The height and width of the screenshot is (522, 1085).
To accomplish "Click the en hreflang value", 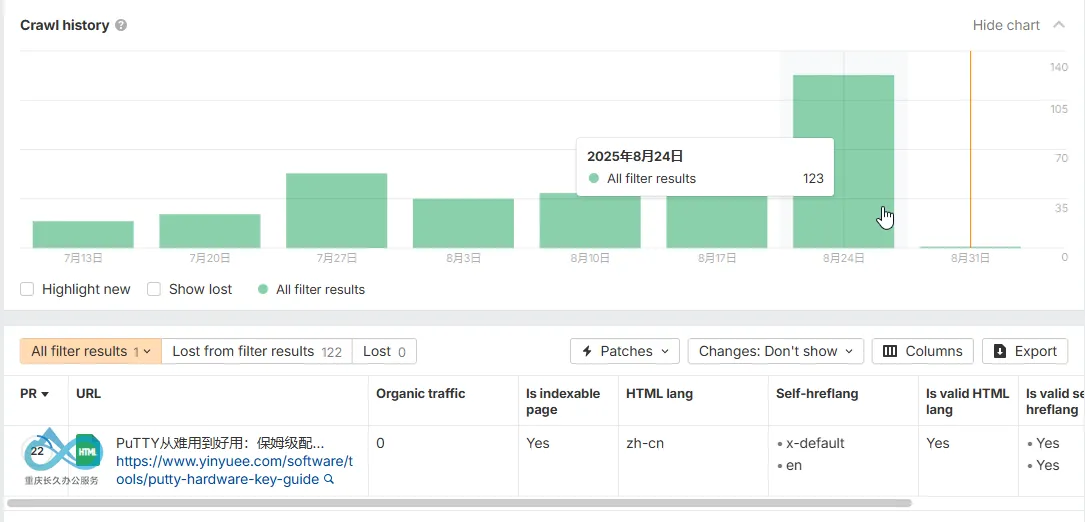I will click(x=794, y=465).
